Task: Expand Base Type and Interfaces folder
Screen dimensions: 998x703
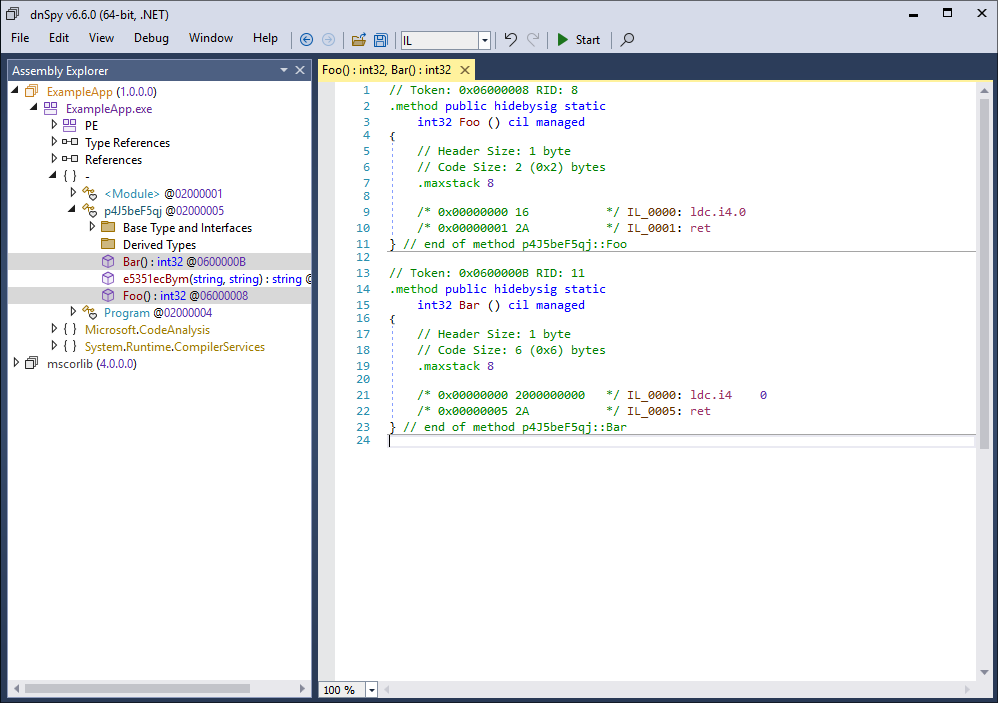Action: click(92, 226)
